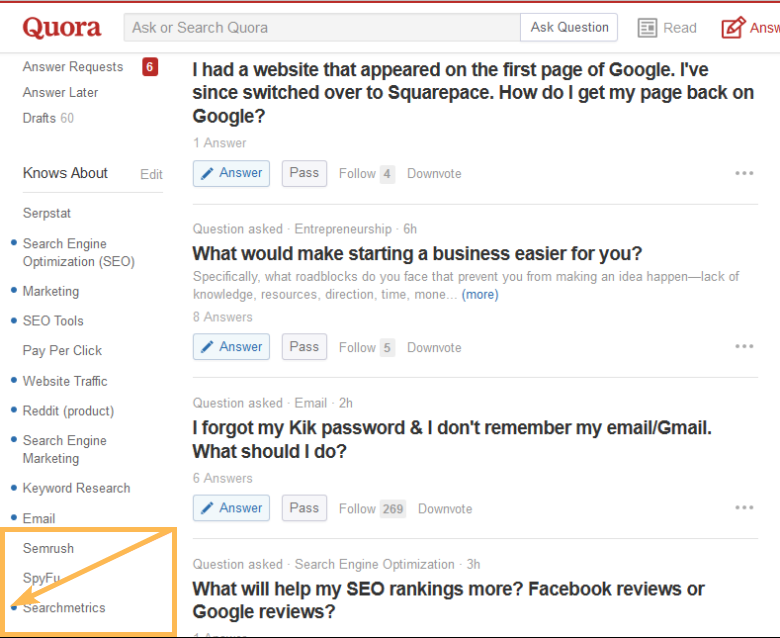Select the Pay Per Click topic
780x638 pixels.
62,351
